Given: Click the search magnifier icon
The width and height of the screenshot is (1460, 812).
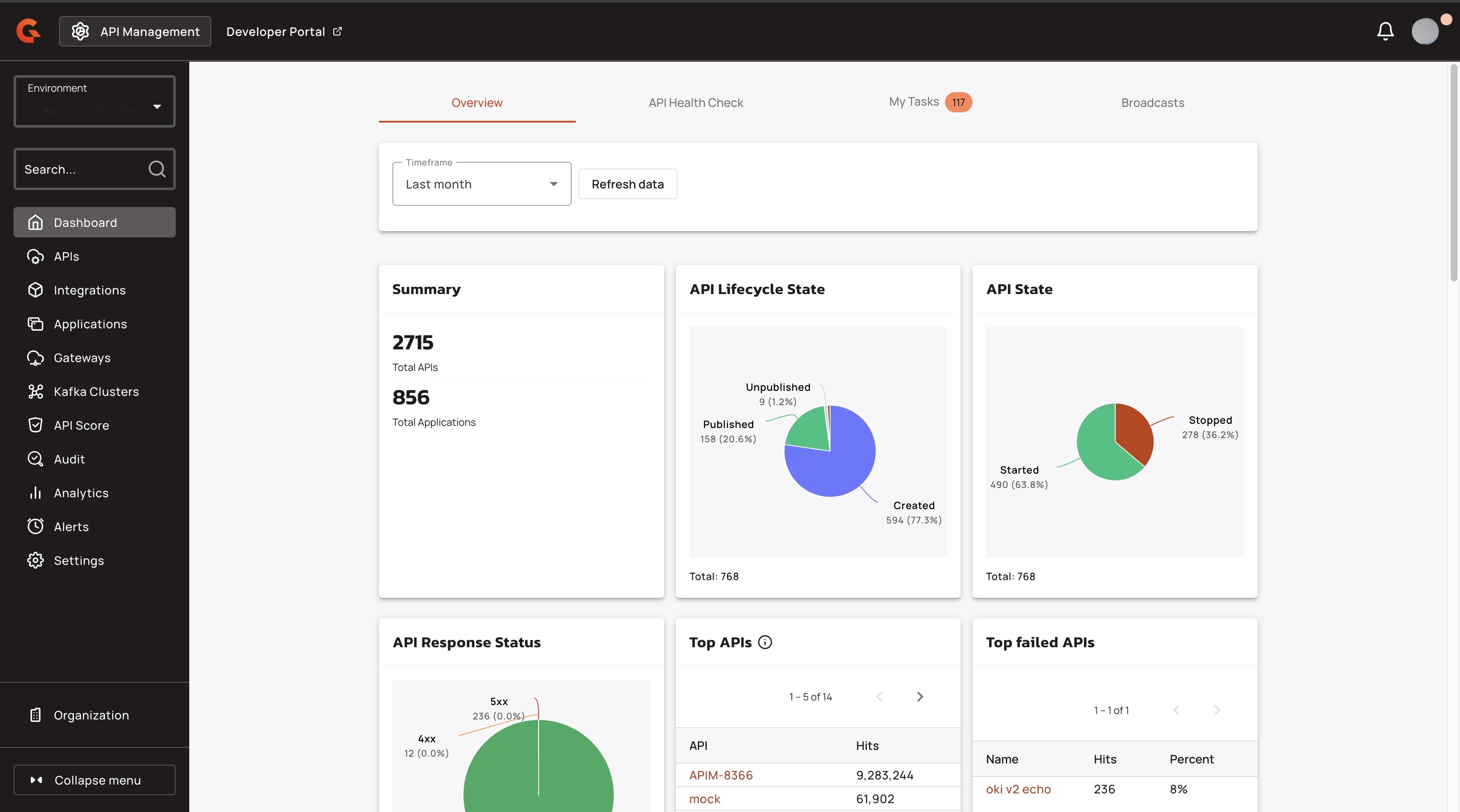Looking at the screenshot, I should (157, 169).
